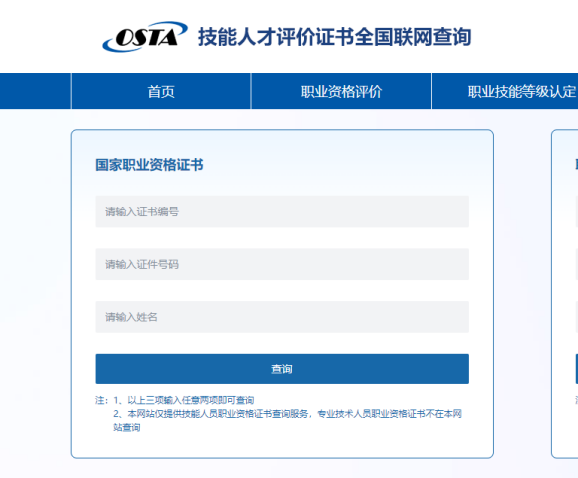Click the cut-off card on the right edge

(565, 294)
